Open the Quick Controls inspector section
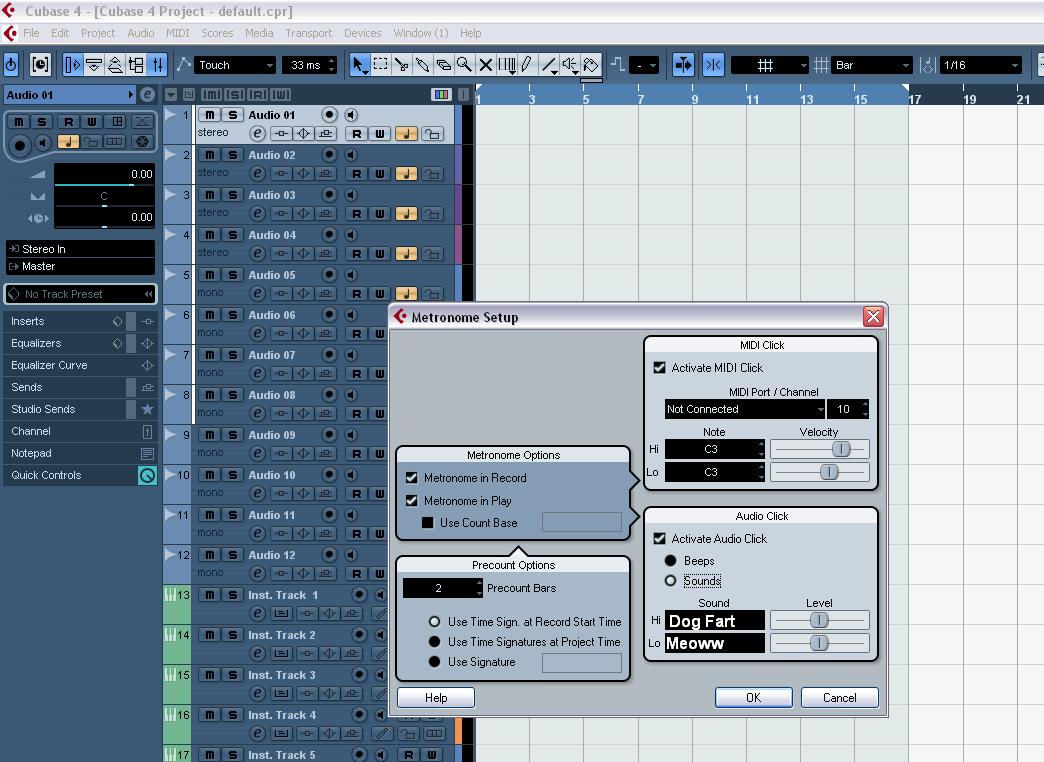The width and height of the screenshot is (1044, 762). click(x=80, y=475)
